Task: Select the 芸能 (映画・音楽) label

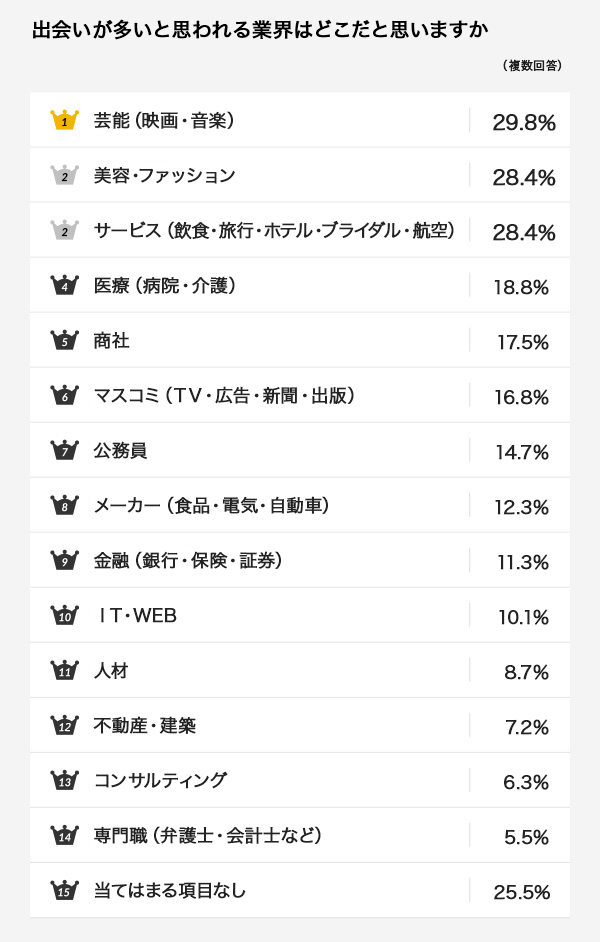Action: click(164, 121)
